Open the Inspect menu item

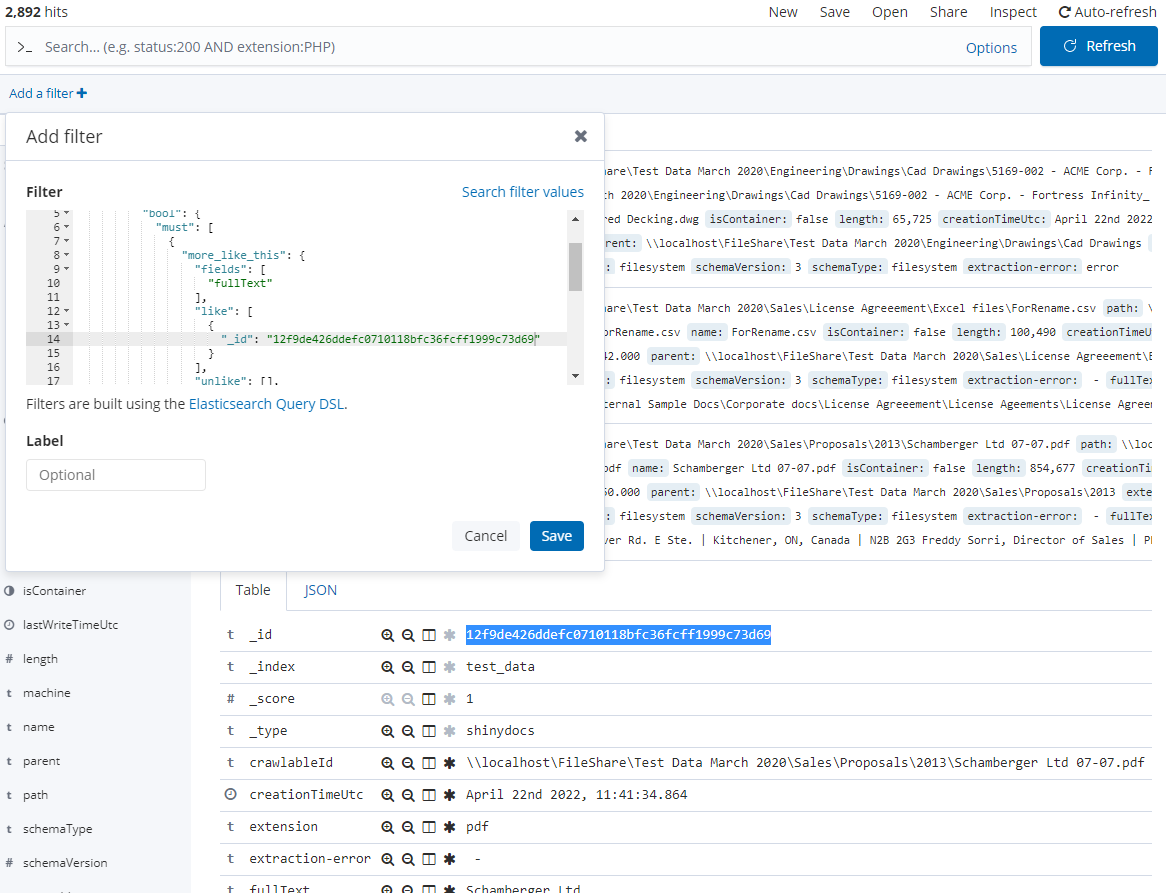(1013, 12)
